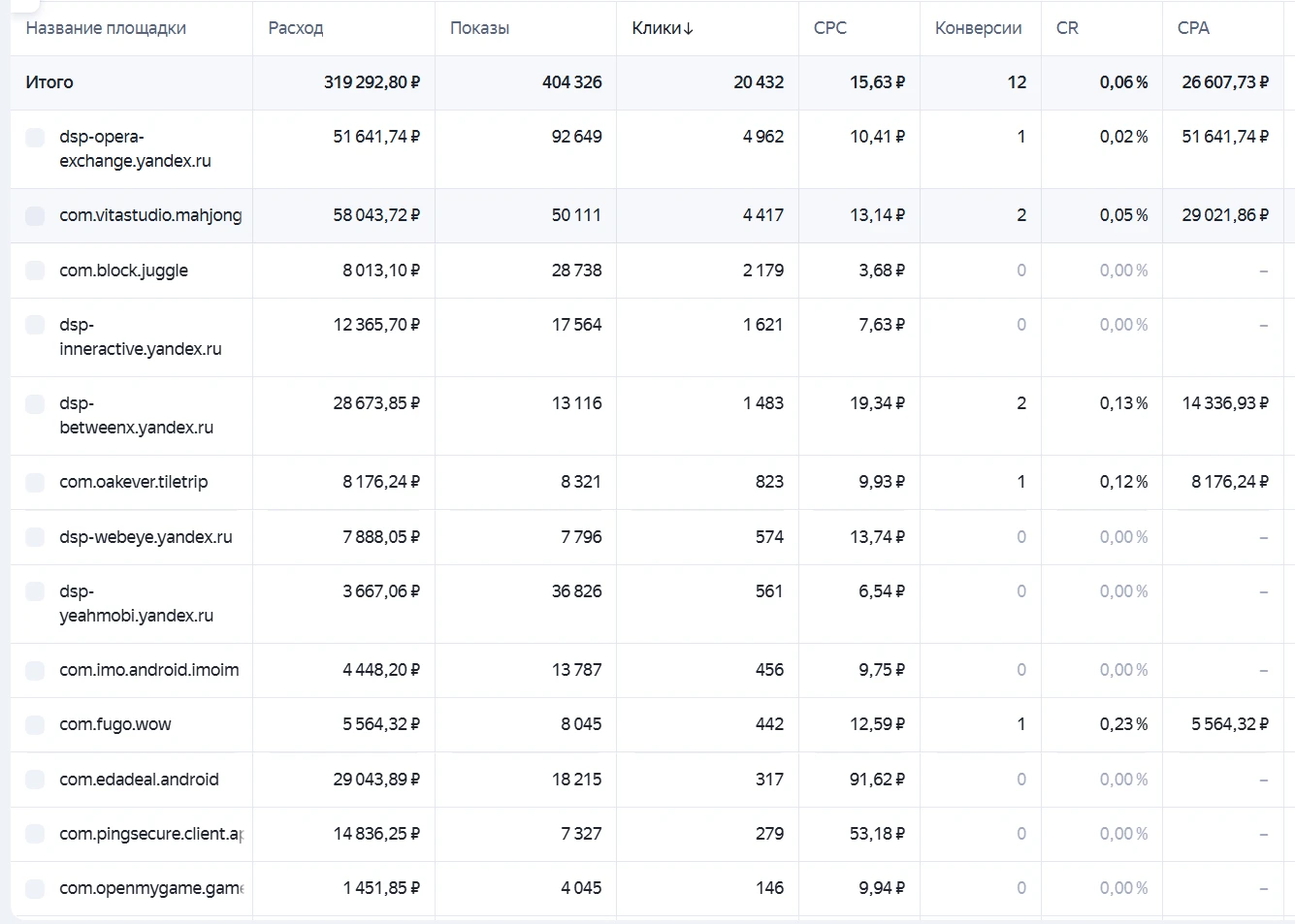Viewport: 1295px width, 924px height.
Task: Click the total spend 319 292,80 ₽
Action: pyautogui.click(x=372, y=82)
